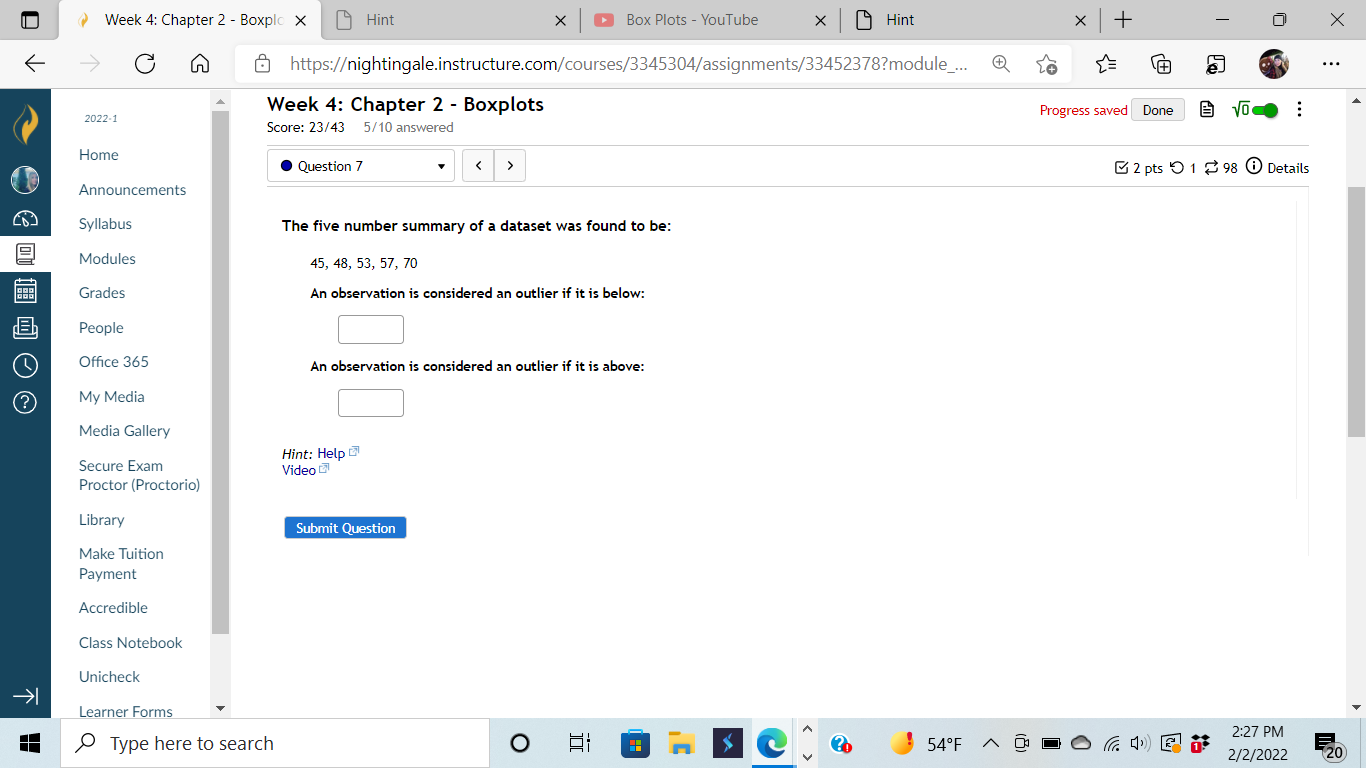
Task: Click the document/notes icon near Progress saved
Action: point(1205,110)
